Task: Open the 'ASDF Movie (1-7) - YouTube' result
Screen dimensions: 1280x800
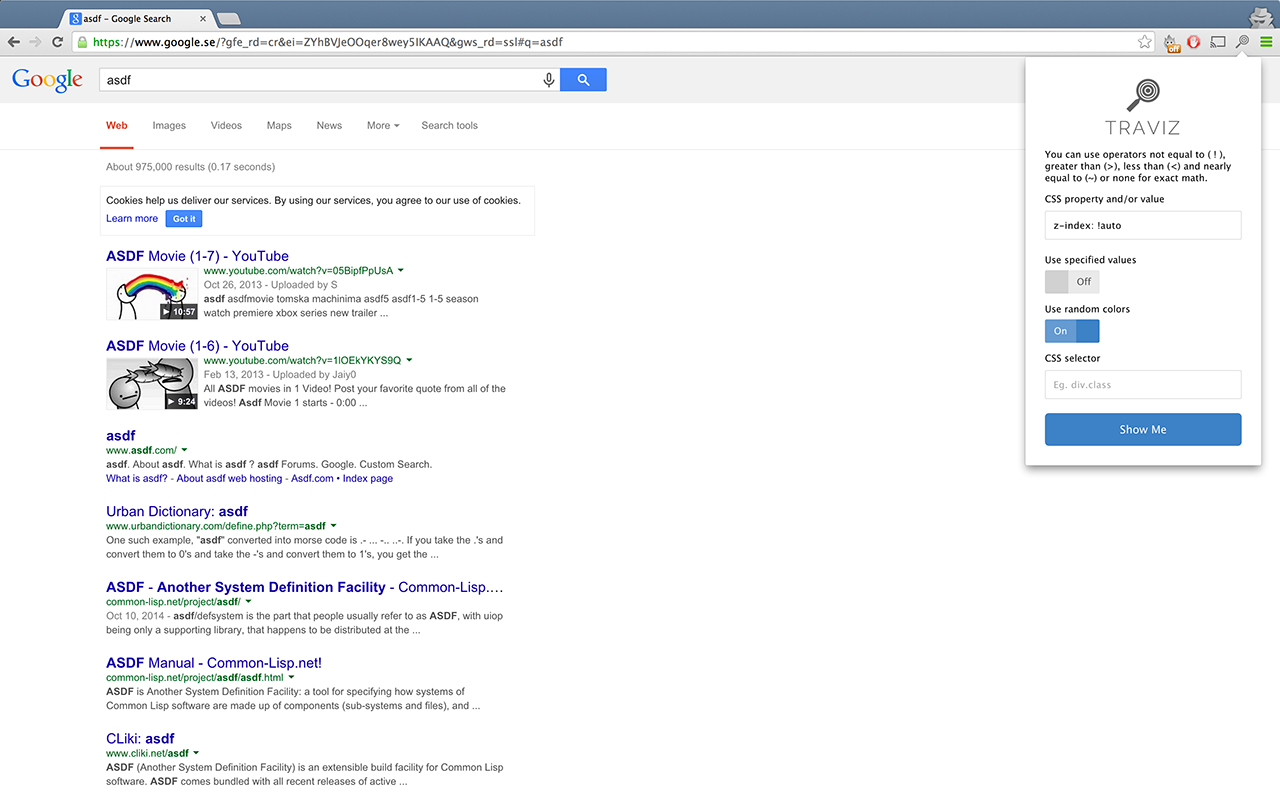Action: [x=197, y=255]
